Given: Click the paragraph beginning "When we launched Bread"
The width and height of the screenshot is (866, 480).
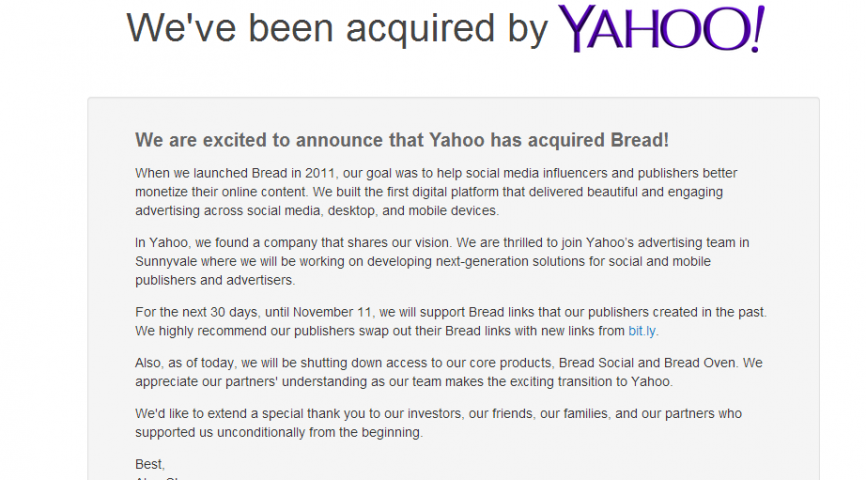Looking at the screenshot, I should click(436, 191).
